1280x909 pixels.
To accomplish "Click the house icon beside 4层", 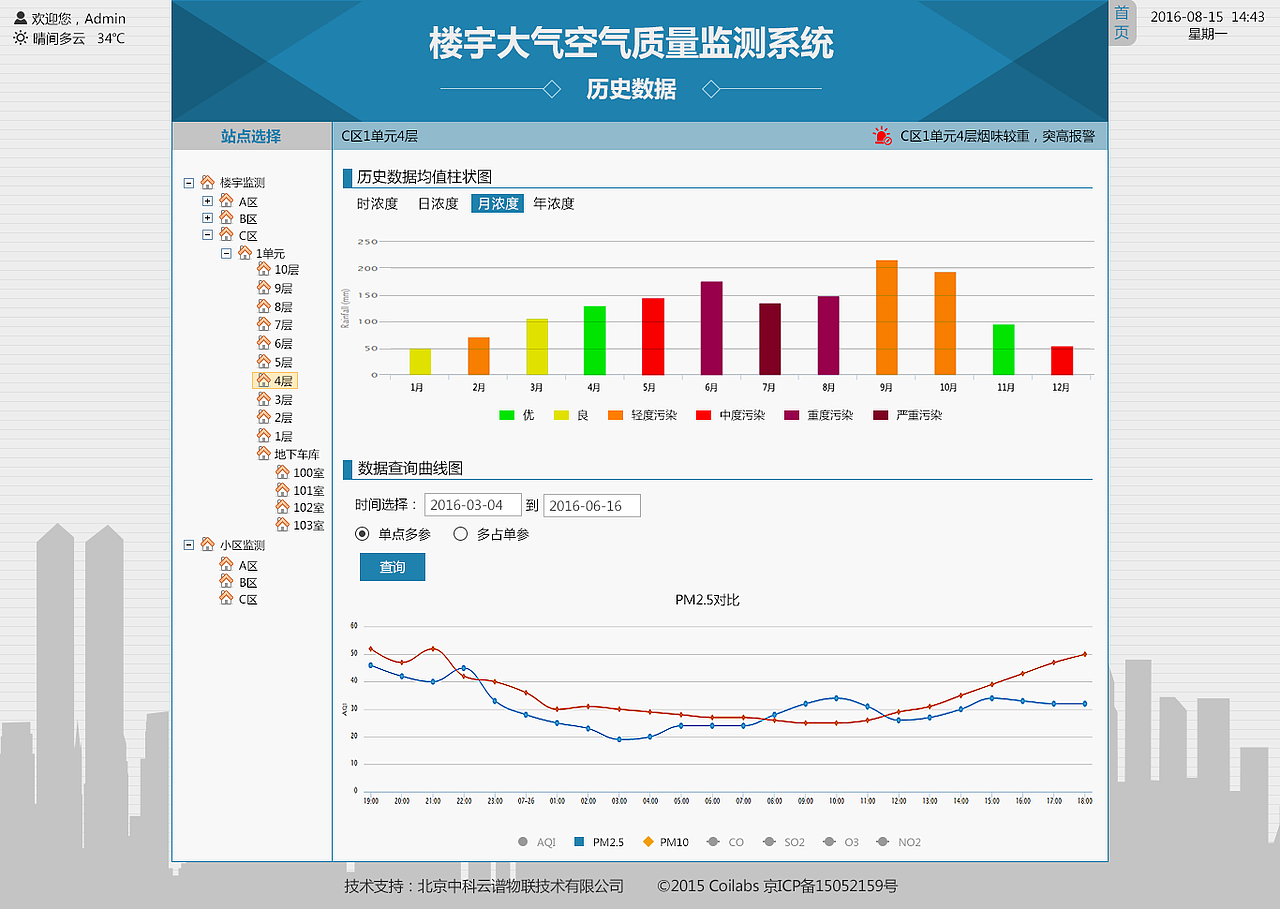I will [264, 380].
